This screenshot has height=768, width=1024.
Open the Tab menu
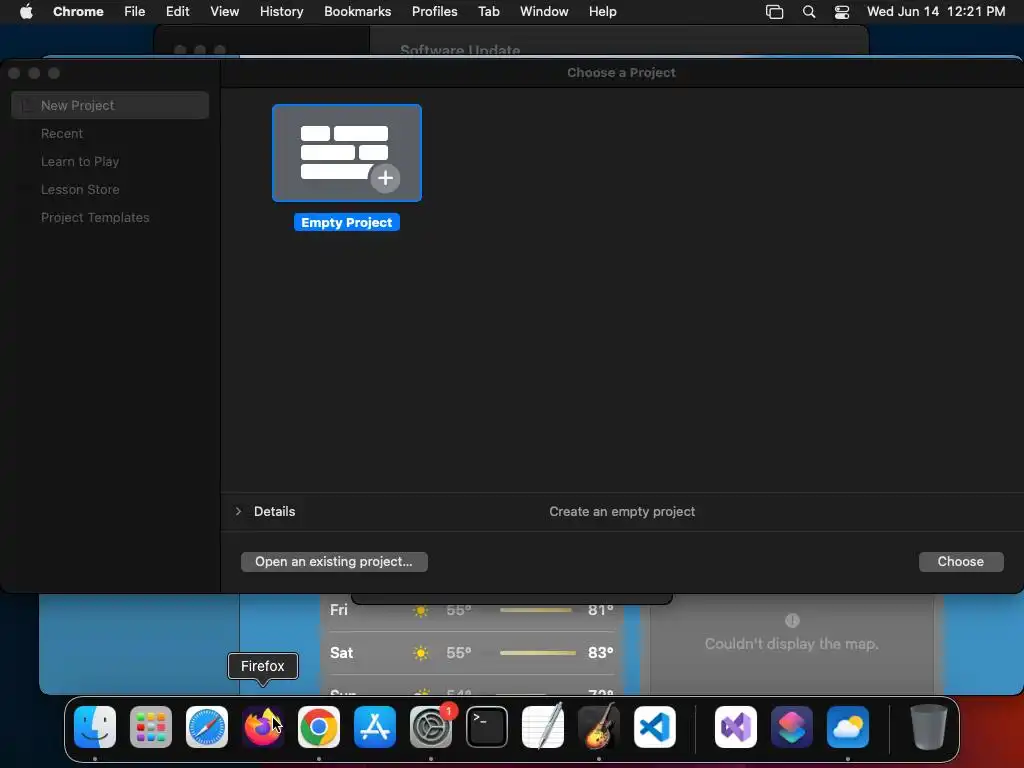coord(488,11)
